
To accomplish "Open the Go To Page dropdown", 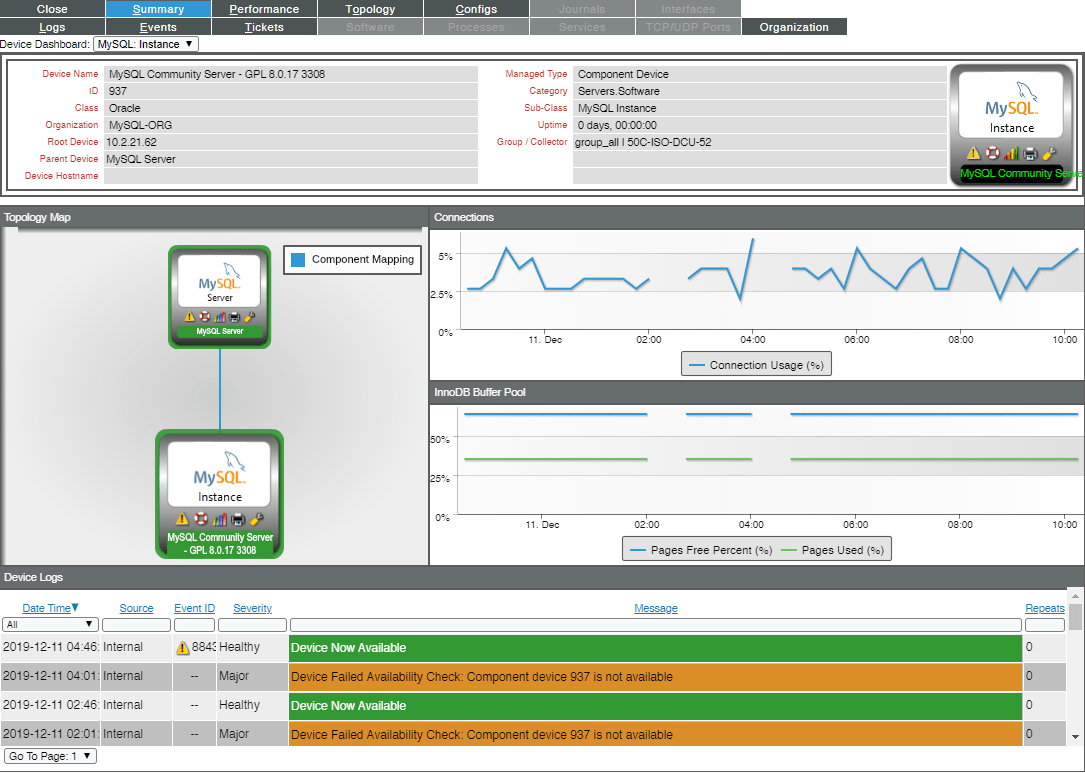I will 50,756.
